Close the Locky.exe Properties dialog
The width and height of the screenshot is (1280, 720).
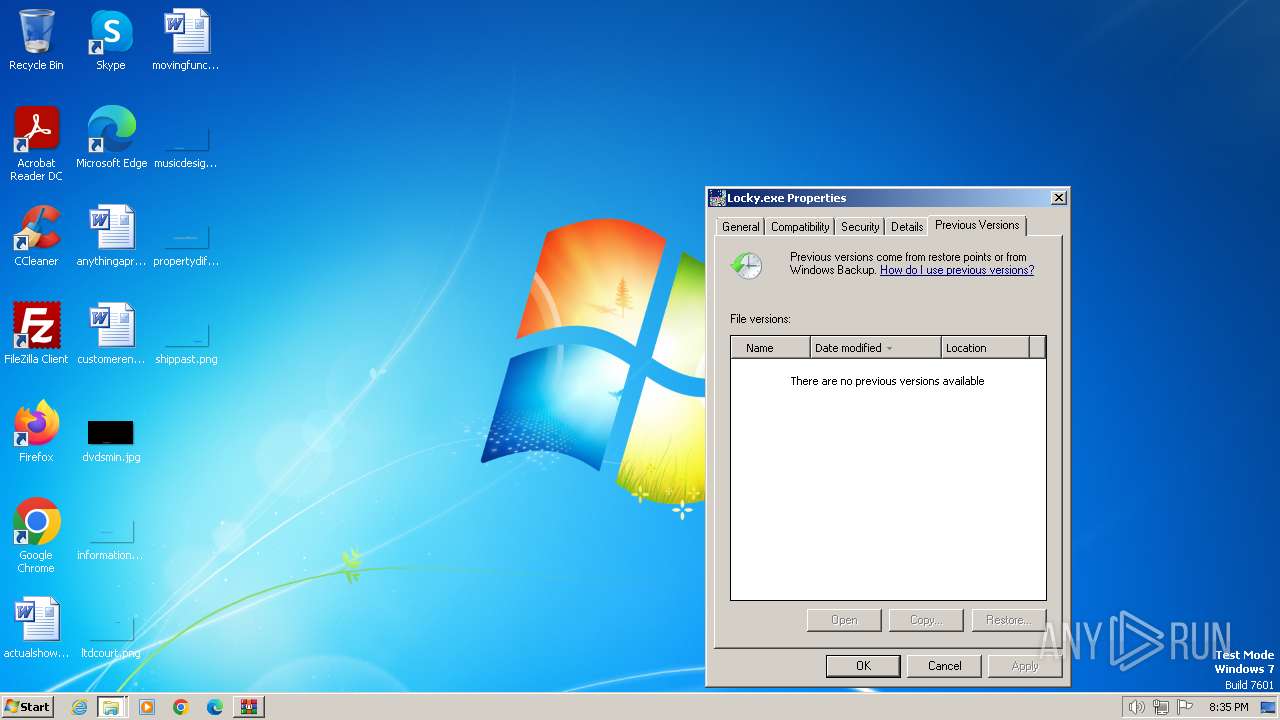(1058, 198)
